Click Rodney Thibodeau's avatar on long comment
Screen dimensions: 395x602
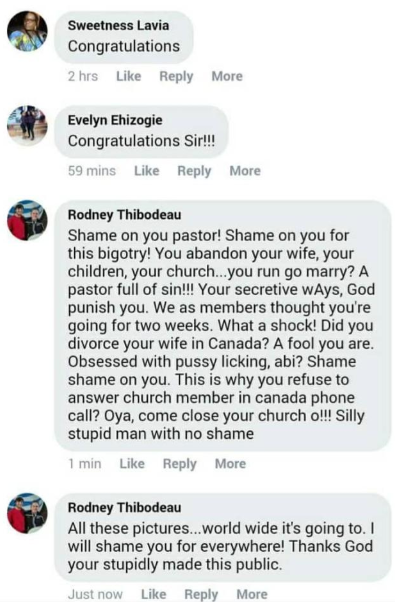click(27, 220)
